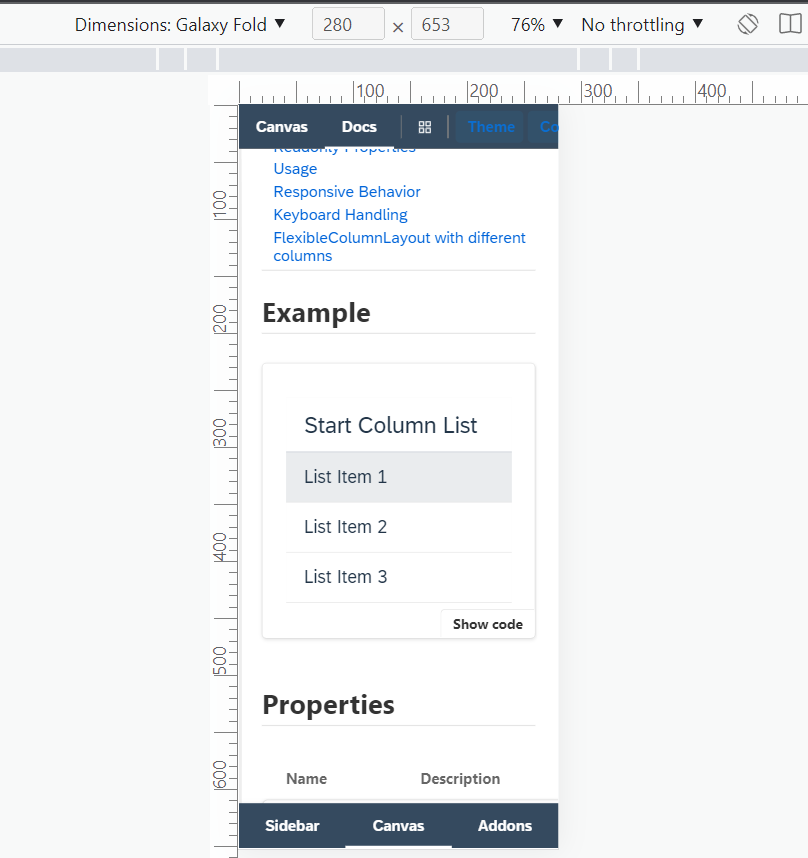Toggle the dual-screen fold mode icon
The height and width of the screenshot is (858, 808).
(791, 23)
